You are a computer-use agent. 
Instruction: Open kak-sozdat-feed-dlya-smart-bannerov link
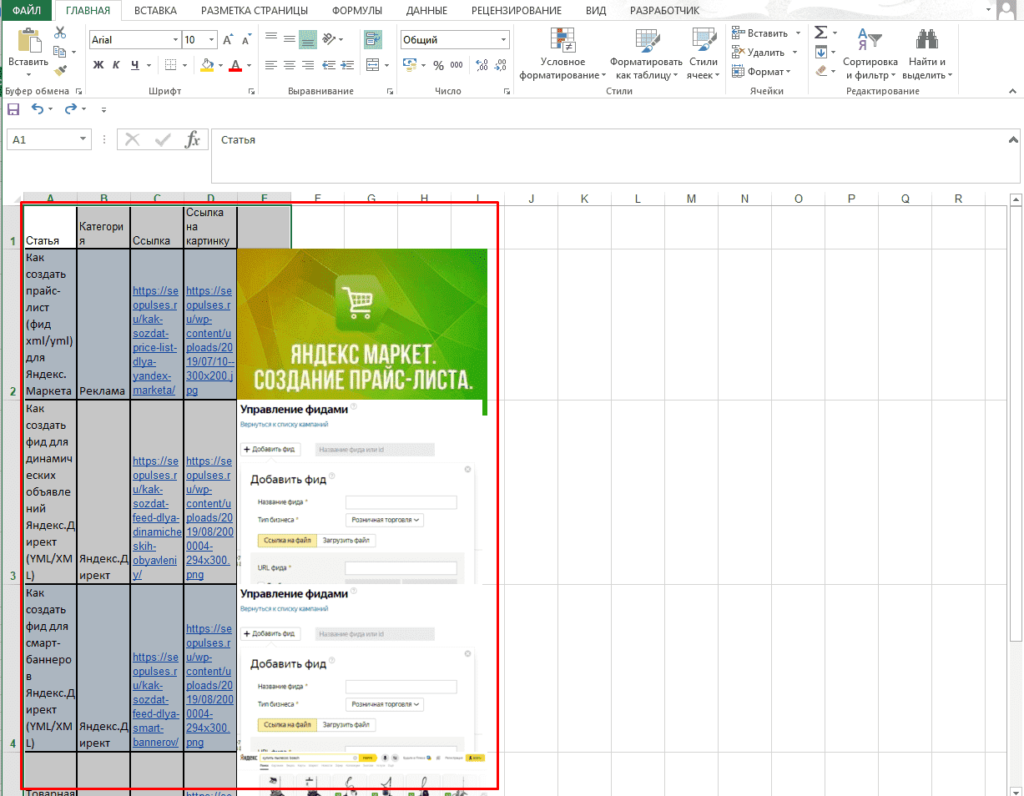(156, 699)
